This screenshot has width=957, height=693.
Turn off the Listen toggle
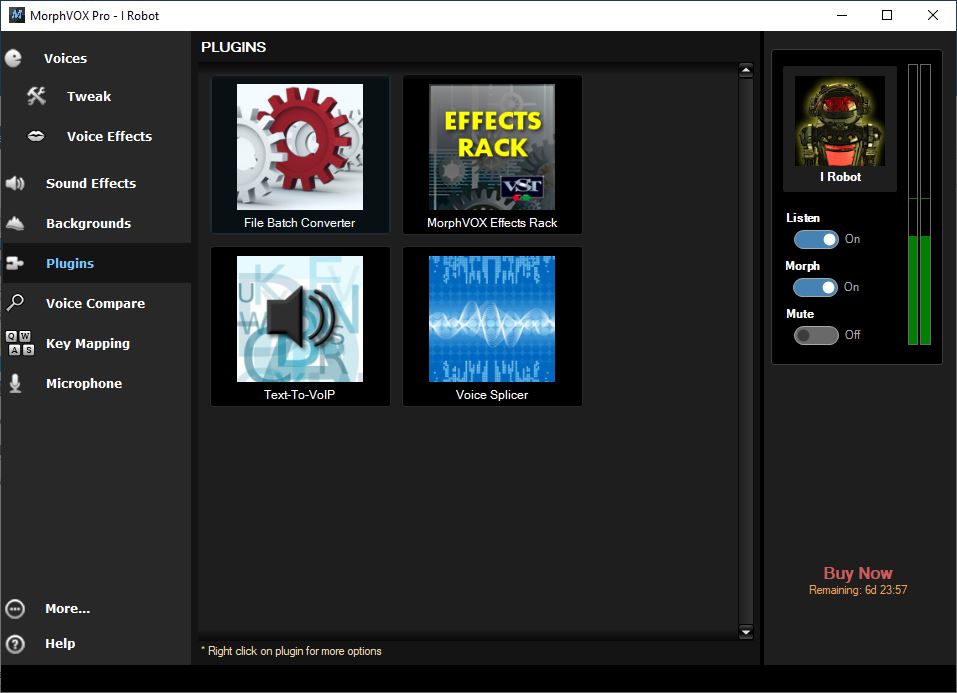point(816,239)
